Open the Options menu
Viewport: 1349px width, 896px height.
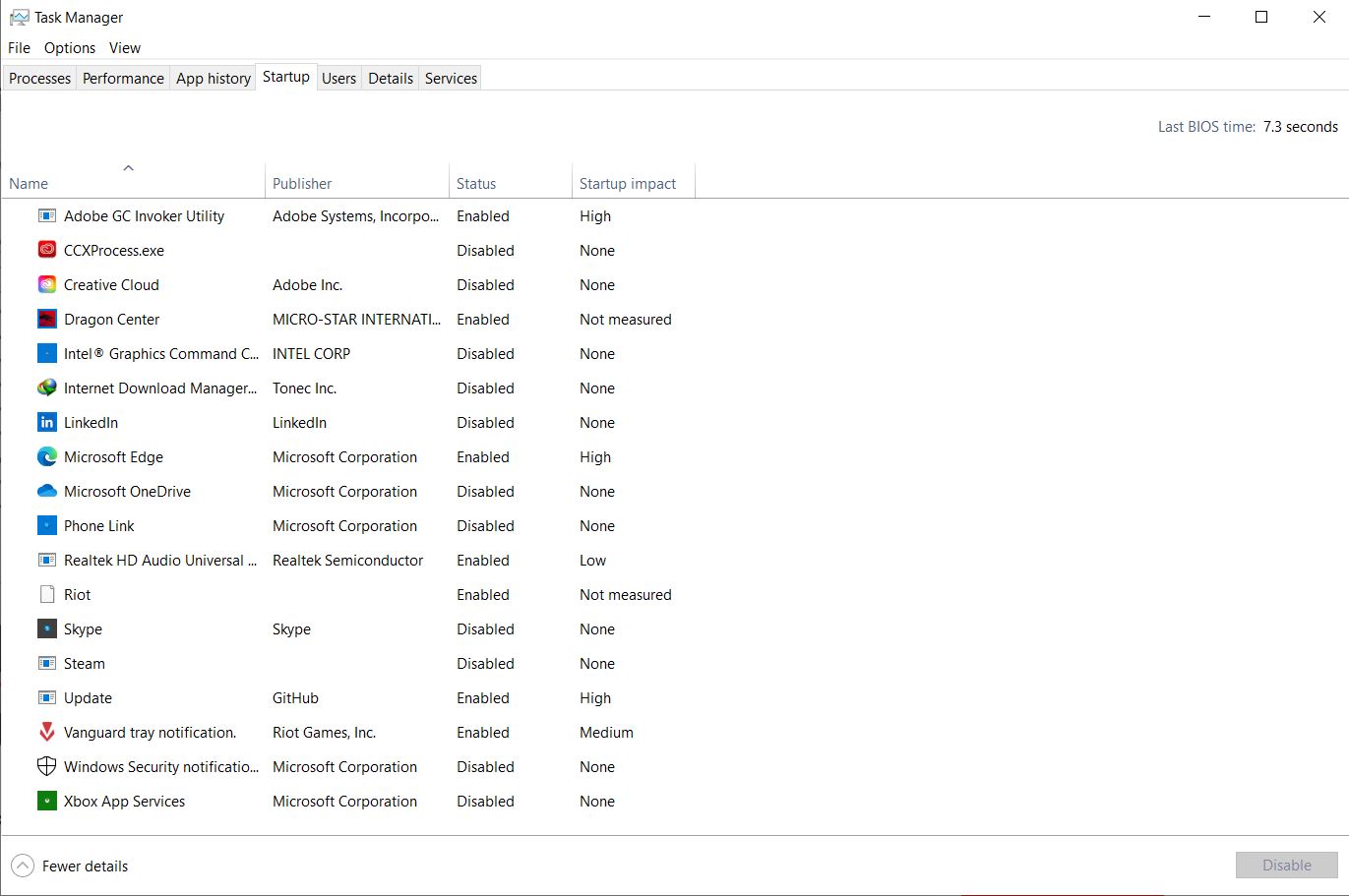[70, 47]
